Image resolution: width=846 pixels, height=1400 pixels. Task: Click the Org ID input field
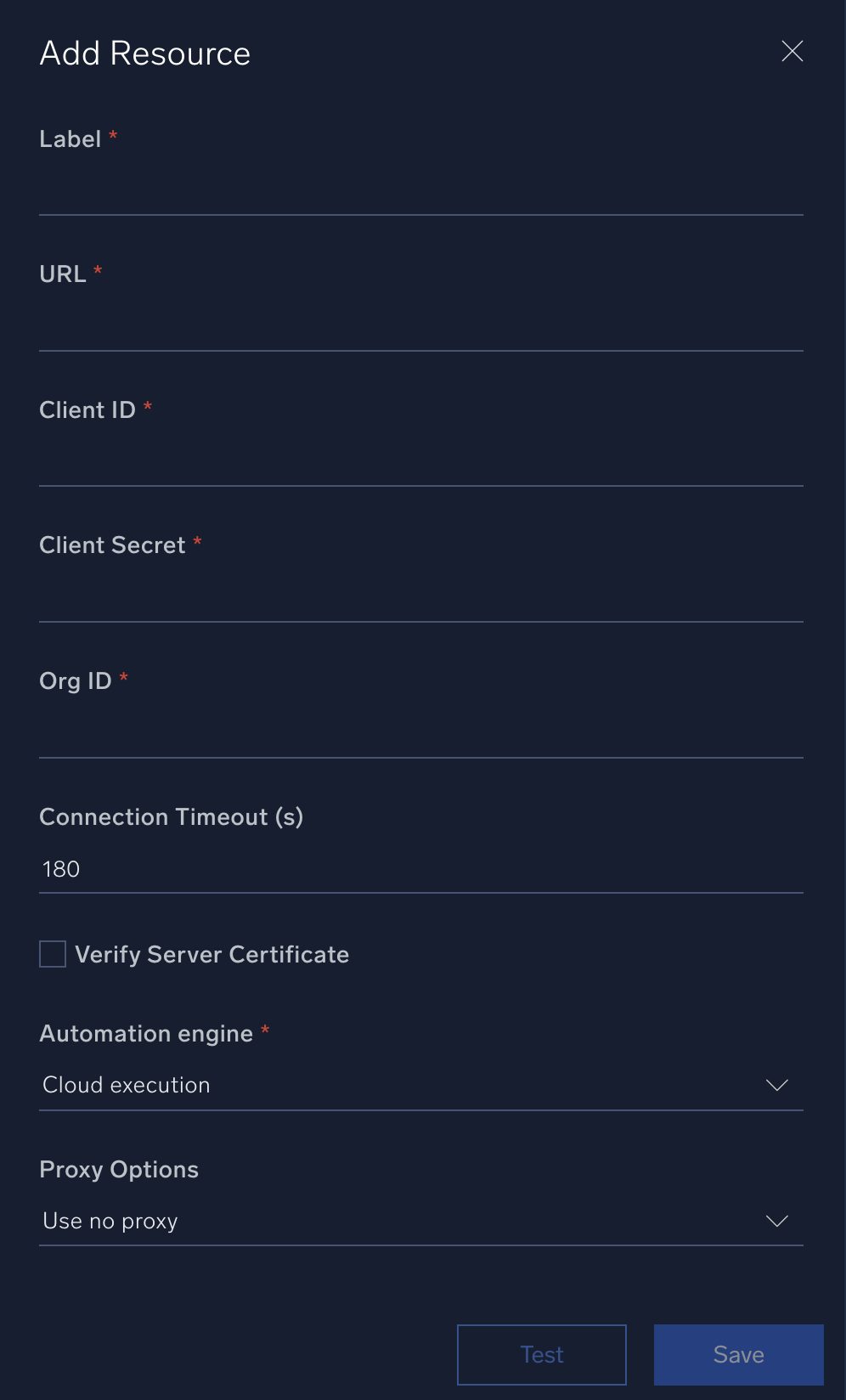tap(420, 732)
